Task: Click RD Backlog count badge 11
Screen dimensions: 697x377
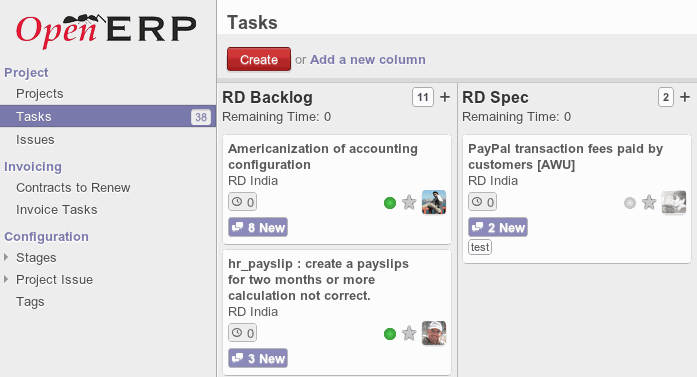Action: [x=423, y=97]
